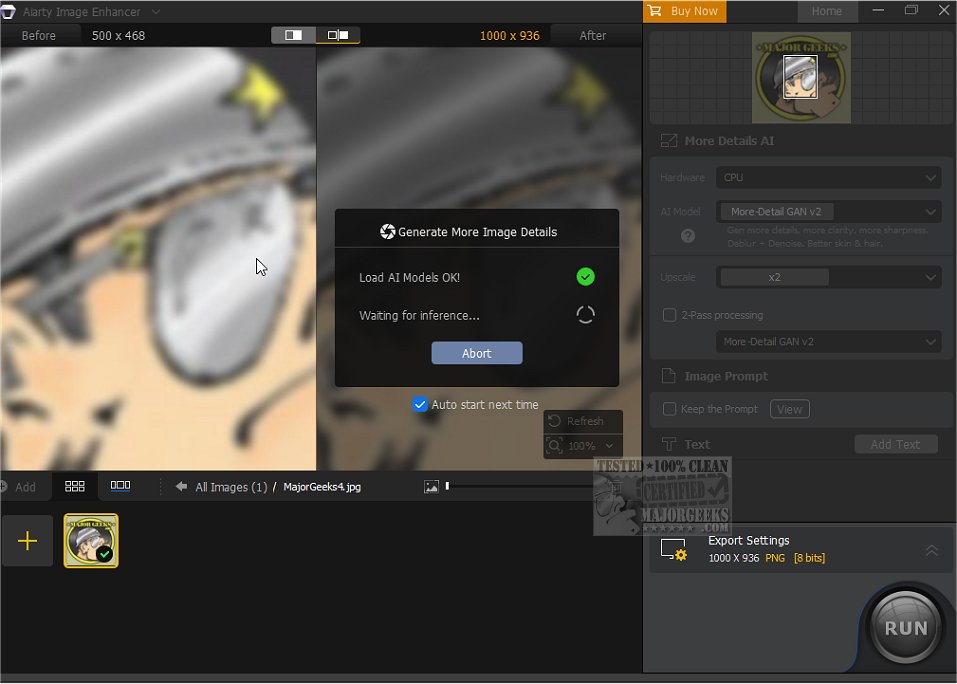Switch to the list view icon
The width and height of the screenshot is (957, 684).
(119, 486)
